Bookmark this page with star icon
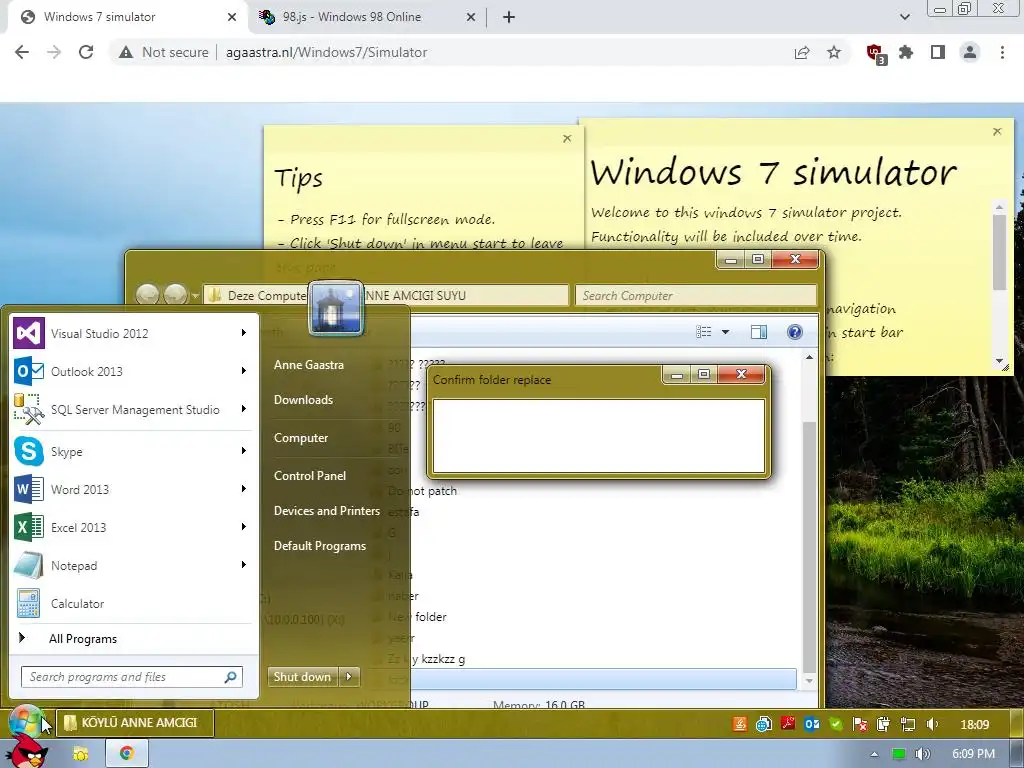 point(834,52)
